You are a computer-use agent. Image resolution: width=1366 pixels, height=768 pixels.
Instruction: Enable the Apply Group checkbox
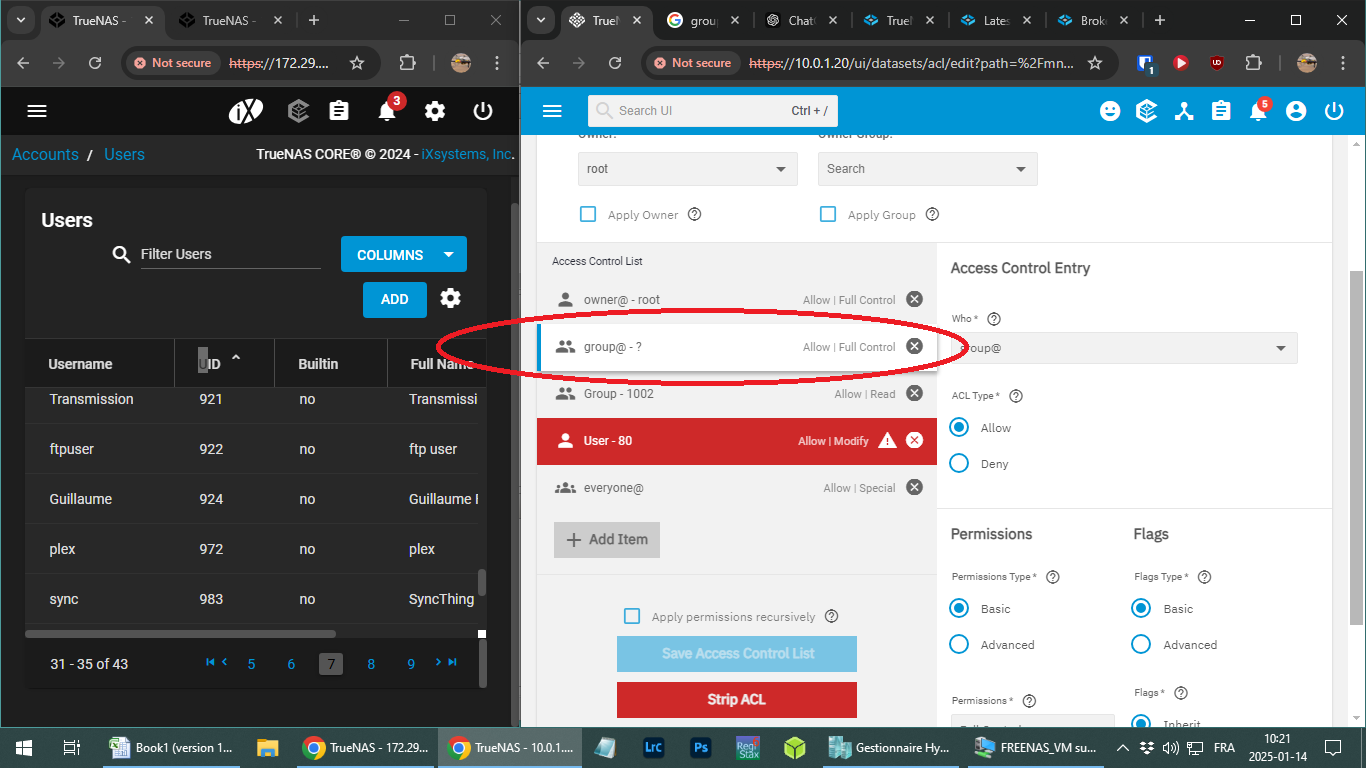828,214
